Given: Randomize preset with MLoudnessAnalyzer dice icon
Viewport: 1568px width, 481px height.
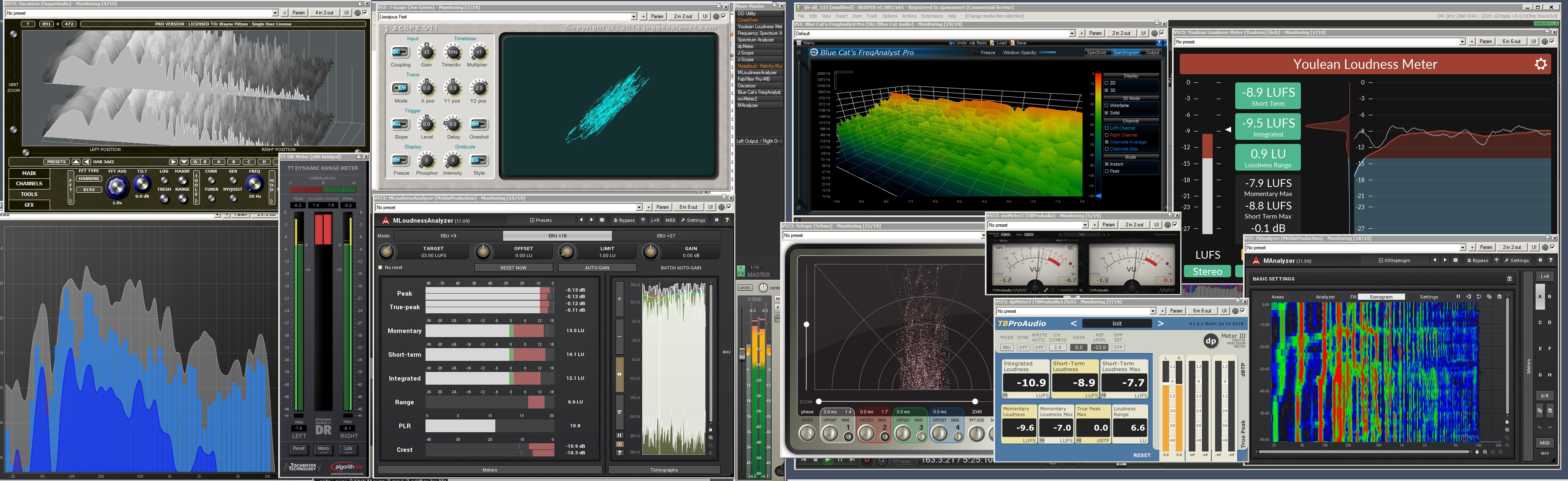Looking at the screenshot, I should 602,220.
